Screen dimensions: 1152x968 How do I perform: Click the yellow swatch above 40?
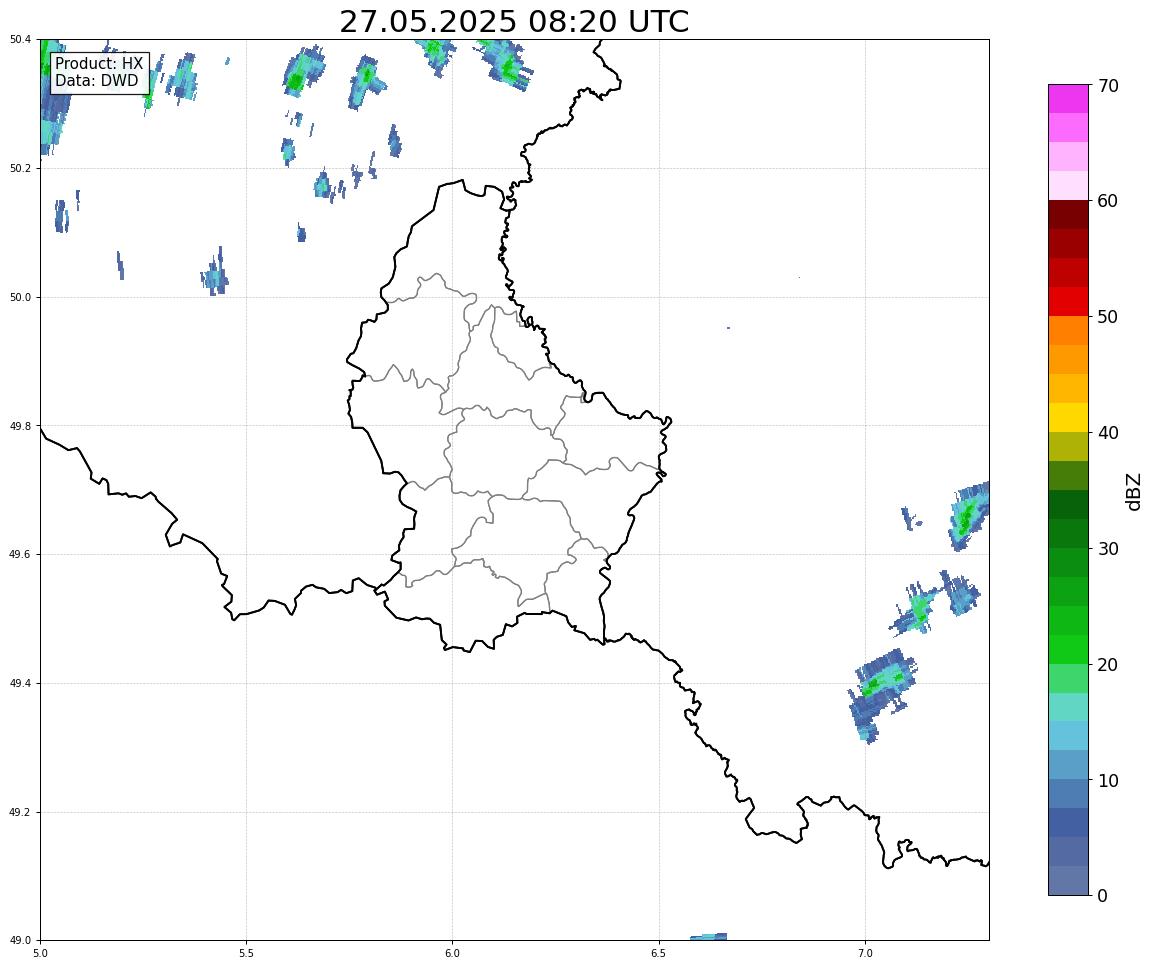click(1068, 417)
